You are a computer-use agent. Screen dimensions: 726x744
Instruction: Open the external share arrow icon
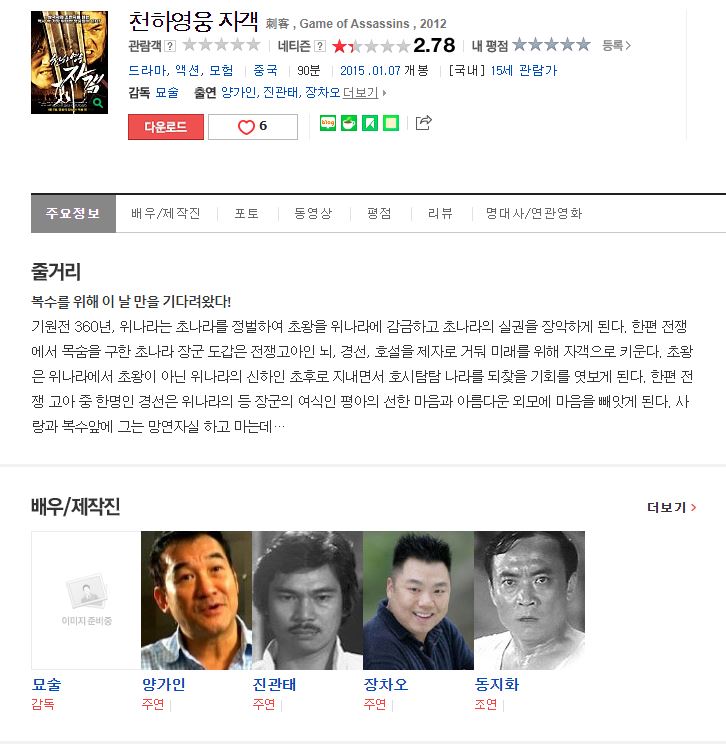[x=423, y=122]
